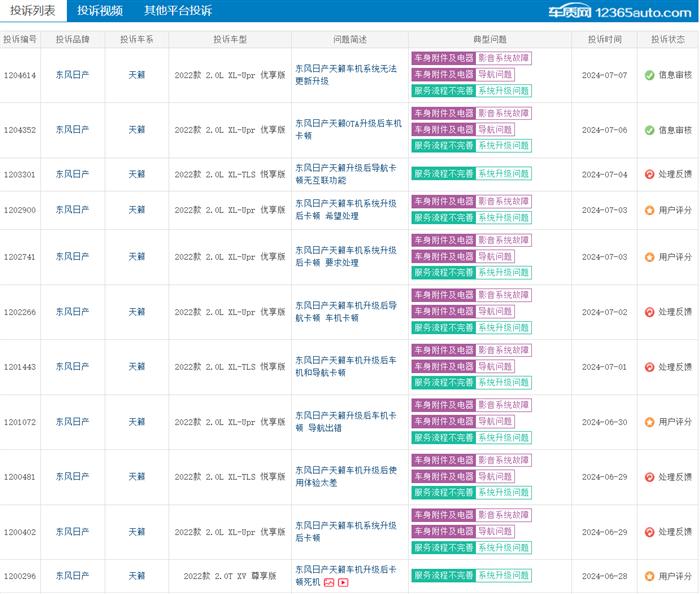Click red status icon for complaint 1200481
The image size is (700, 594).
click(x=650, y=477)
